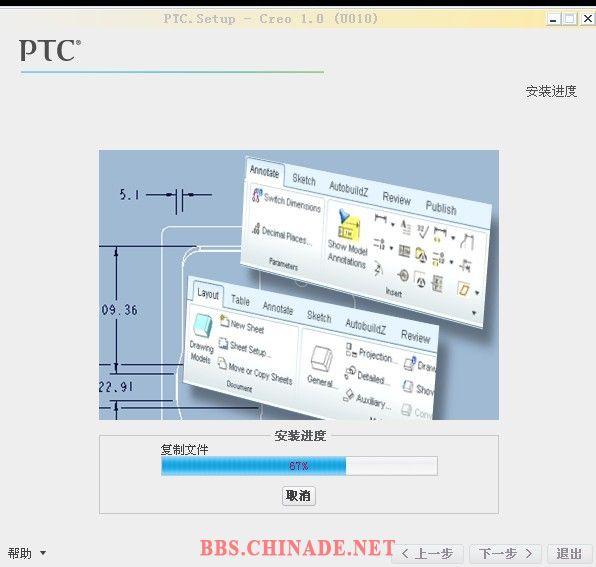Screen dimensions: 596x567
Task: Click the PTC logo
Action: pyautogui.click(x=50, y=51)
